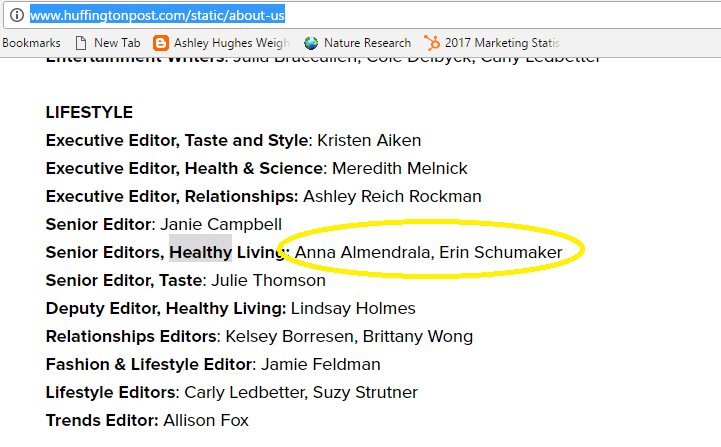Click "Fashion & Lifestyle Editor" label
721x447 pixels.
149,365
